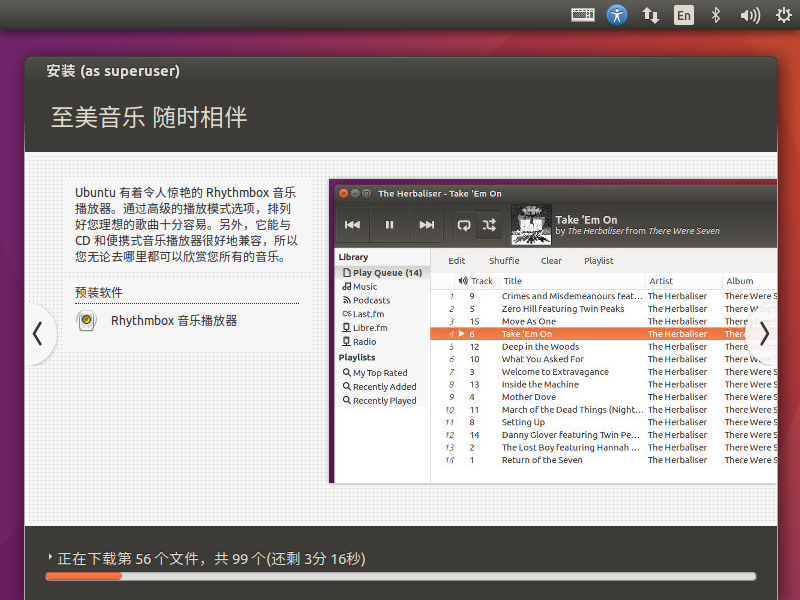The height and width of the screenshot is (600, 800).
Task: Click the playing indicator arrow on row 4
Action: pos(461,334)
